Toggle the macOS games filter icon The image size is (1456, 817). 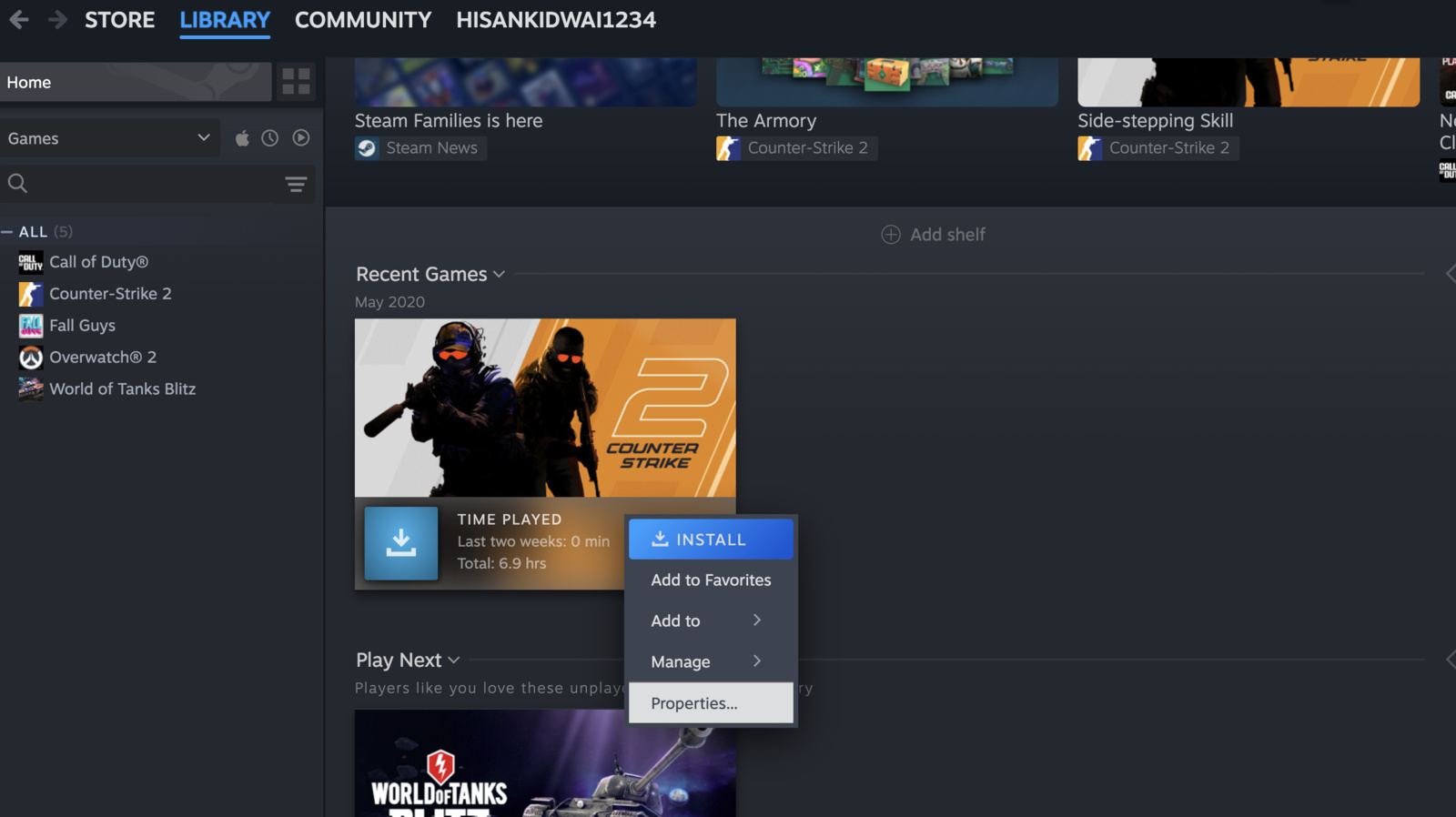tap(242, 138)
